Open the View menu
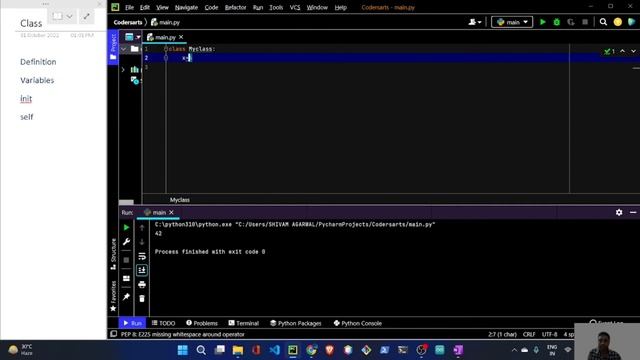Viewport: 640px width, 360px height. point(162,7)
